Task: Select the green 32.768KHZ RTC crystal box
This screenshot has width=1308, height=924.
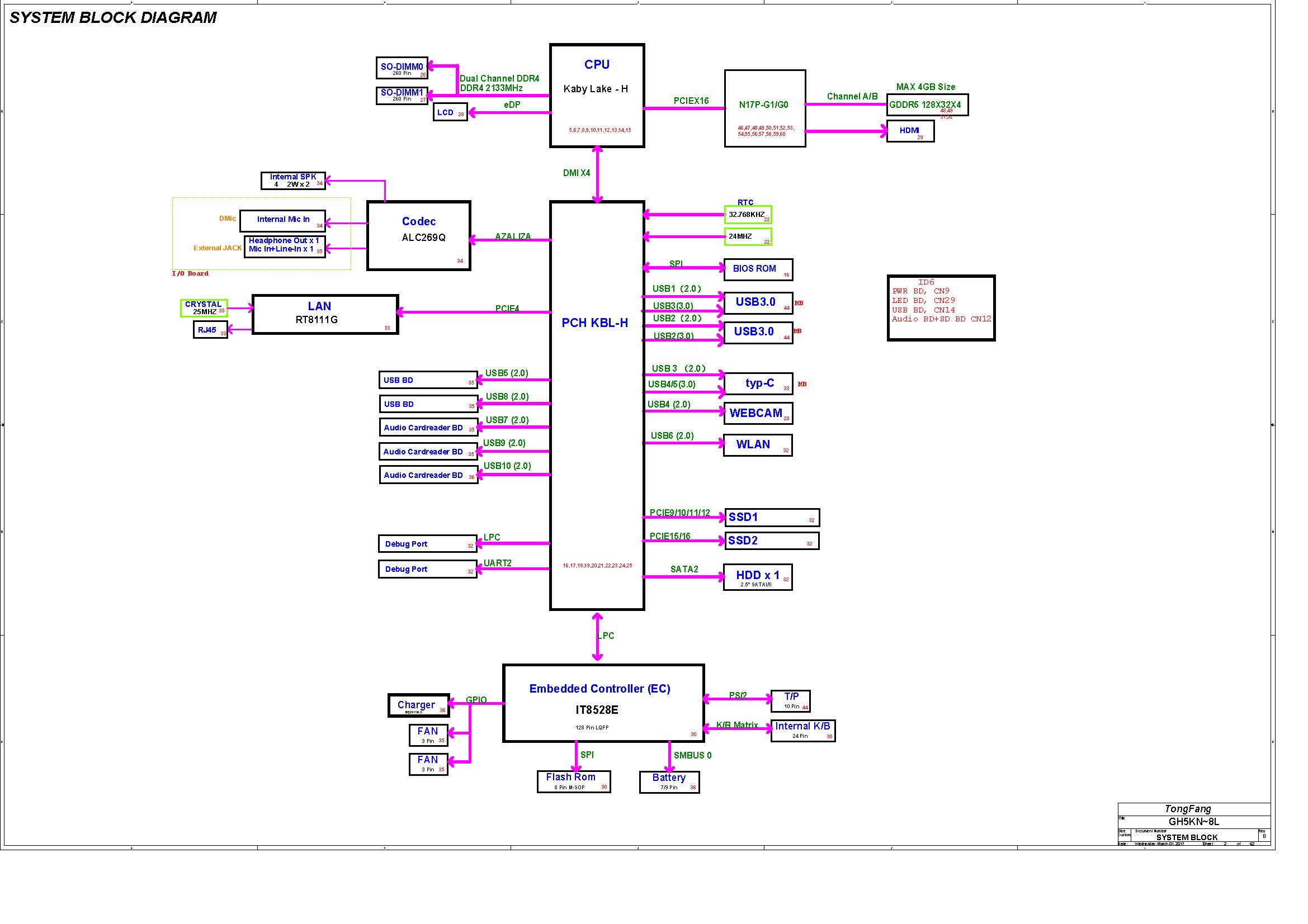Action: (x=748, y=215)
